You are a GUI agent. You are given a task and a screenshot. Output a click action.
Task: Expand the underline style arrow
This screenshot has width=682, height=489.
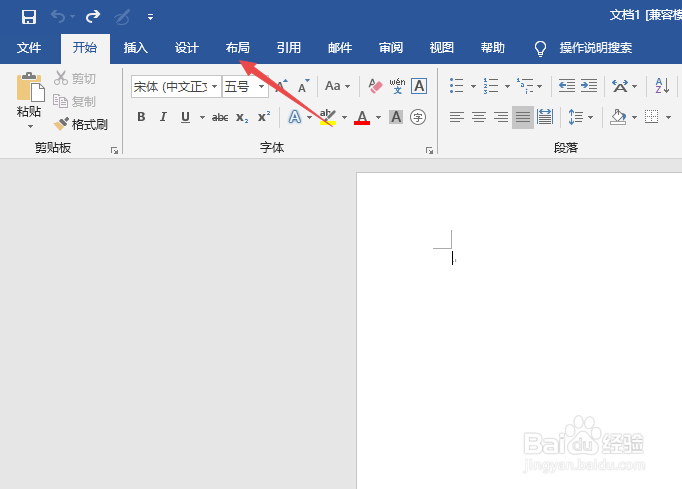202,117
